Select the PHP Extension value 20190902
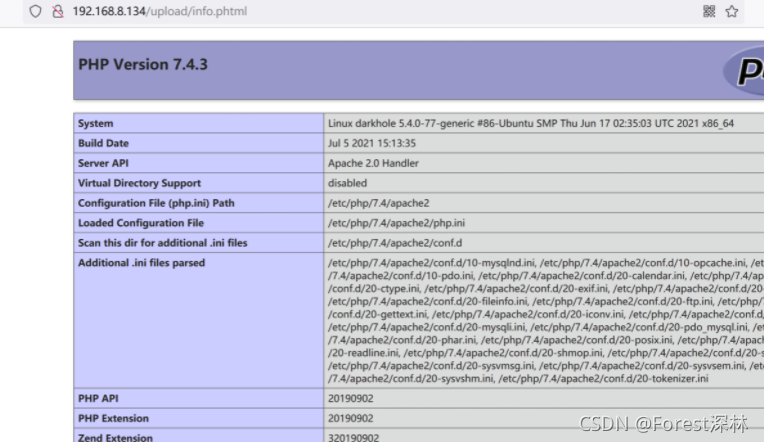 [350, 419]
